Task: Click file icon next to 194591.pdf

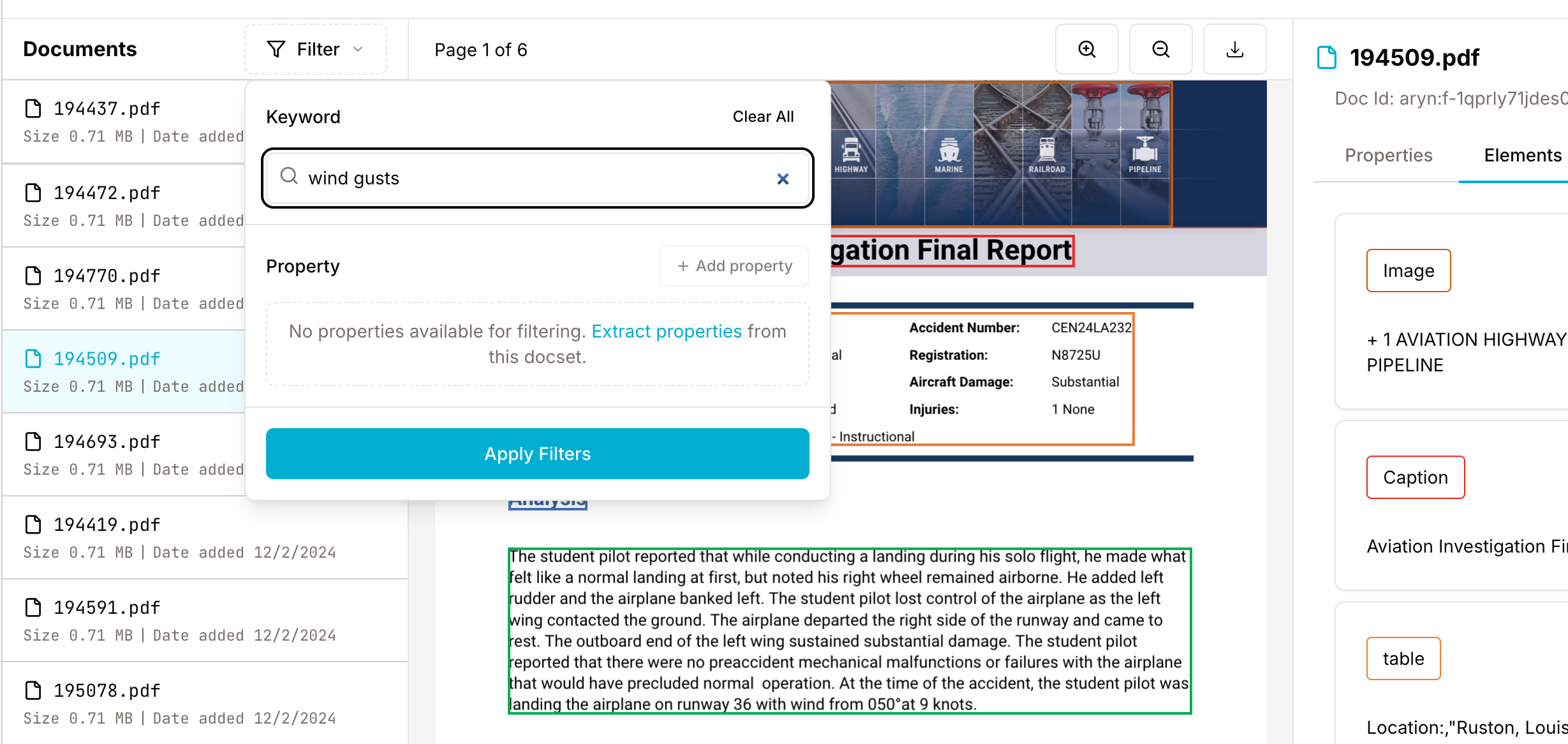Action: click(x=33, y=607)
